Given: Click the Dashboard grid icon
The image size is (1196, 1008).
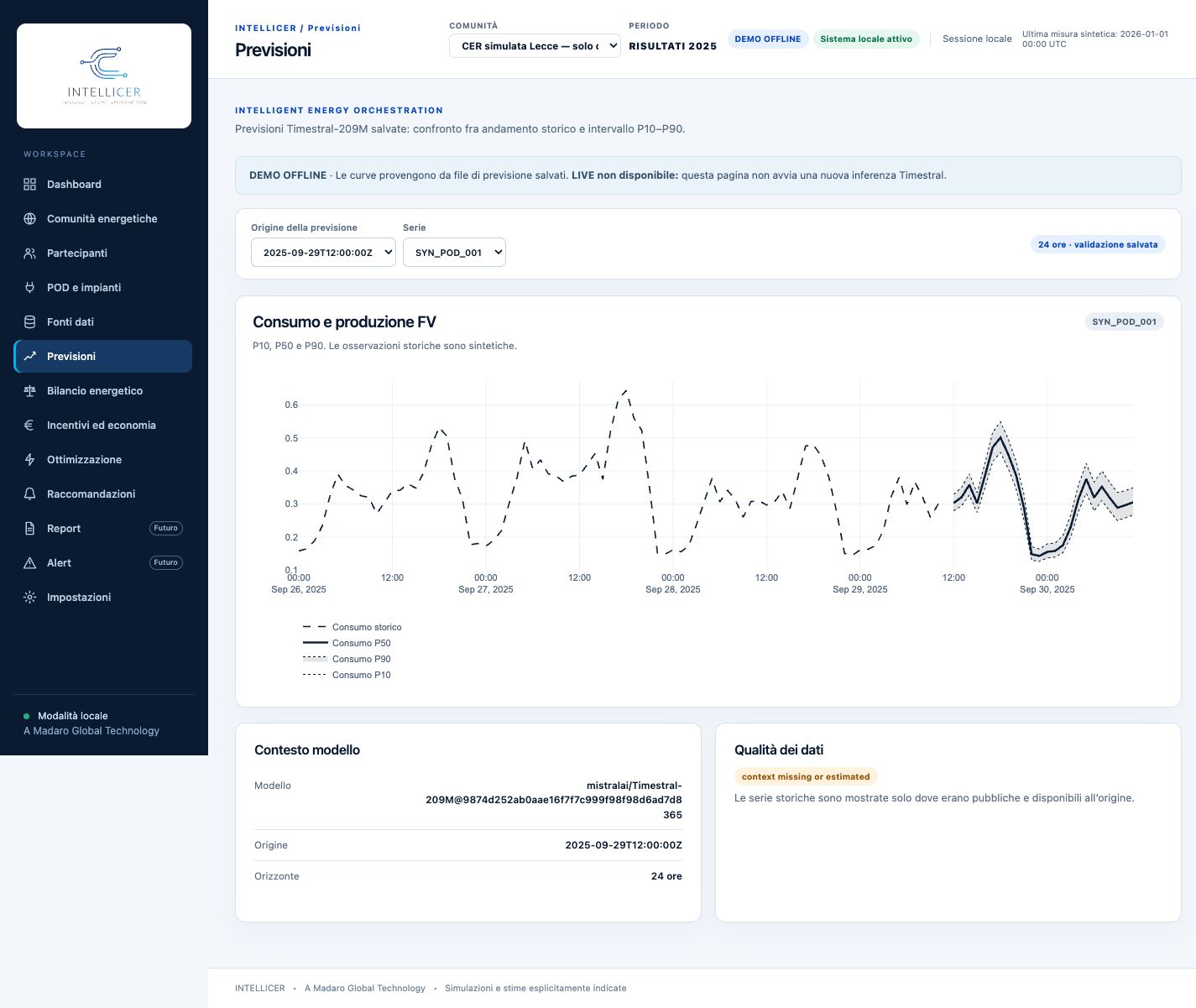Looking at the screenshot, I should tap(30, 185).
